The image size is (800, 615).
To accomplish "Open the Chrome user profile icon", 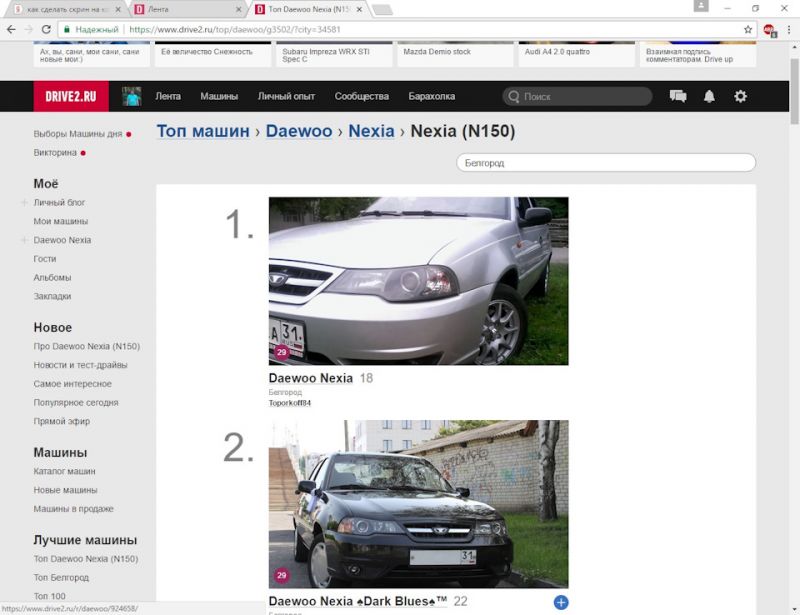I will [x=701, y=6].
